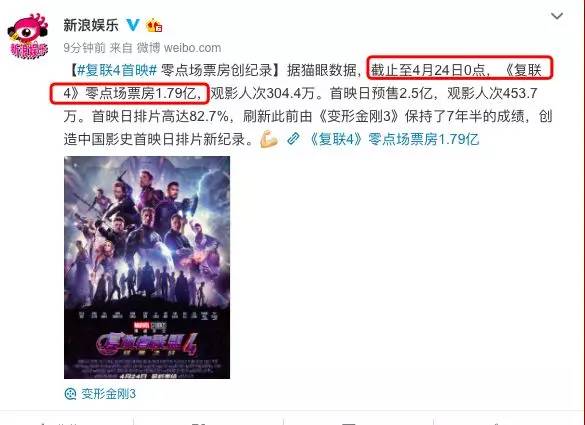Click the 微博 weibo.com source link
The width and height of the screenshot is (585, 425).
coord(179,48)
